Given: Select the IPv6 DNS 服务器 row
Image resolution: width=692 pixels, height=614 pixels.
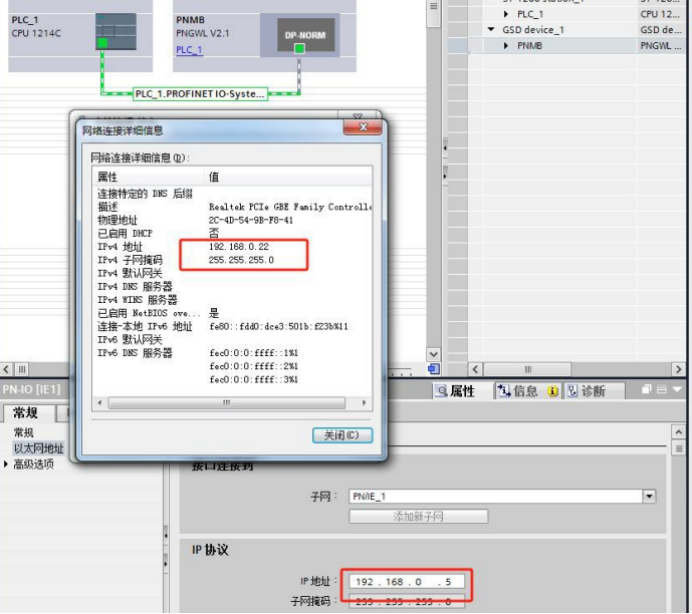Looking at the screenshot, I should [232, 353].
